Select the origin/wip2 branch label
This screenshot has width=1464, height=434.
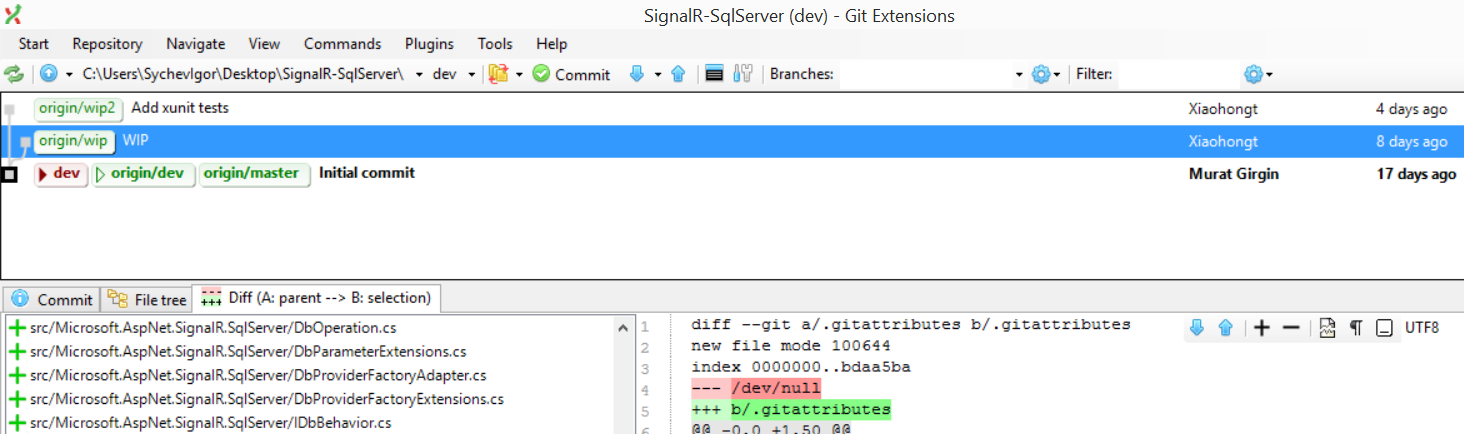click(77, 108)
